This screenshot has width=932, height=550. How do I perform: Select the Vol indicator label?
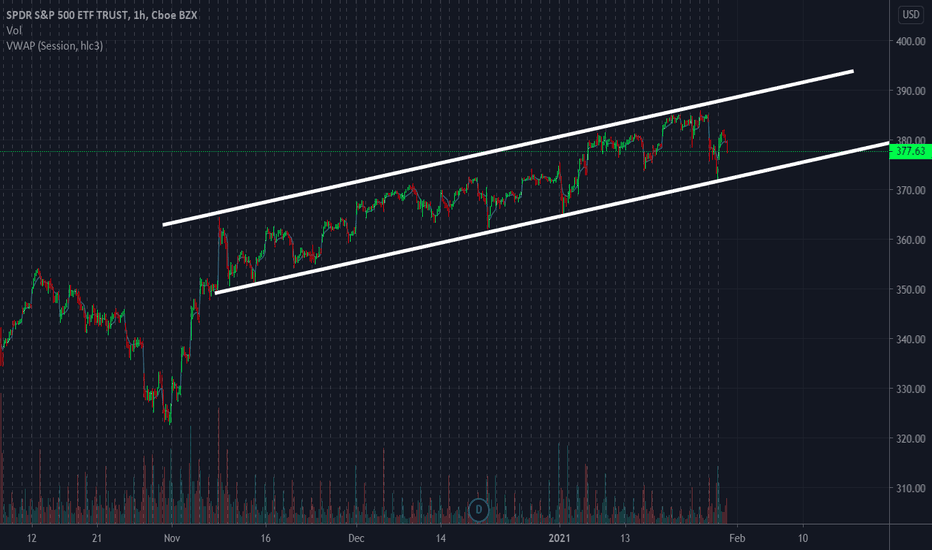[x=14, y=30]
